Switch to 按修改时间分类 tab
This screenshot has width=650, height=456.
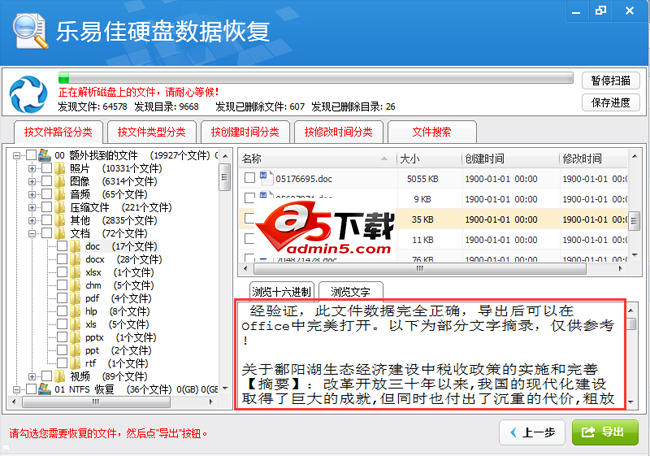[x=339, y=132]
